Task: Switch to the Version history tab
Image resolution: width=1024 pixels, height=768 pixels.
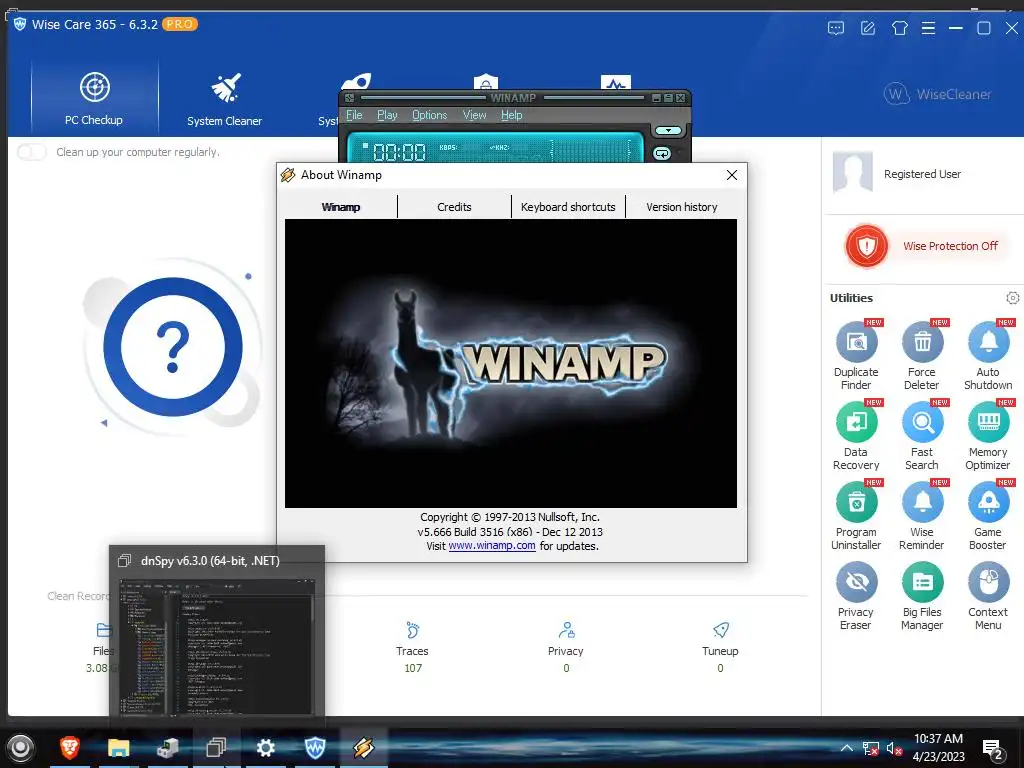Action: tap(682, 207)
